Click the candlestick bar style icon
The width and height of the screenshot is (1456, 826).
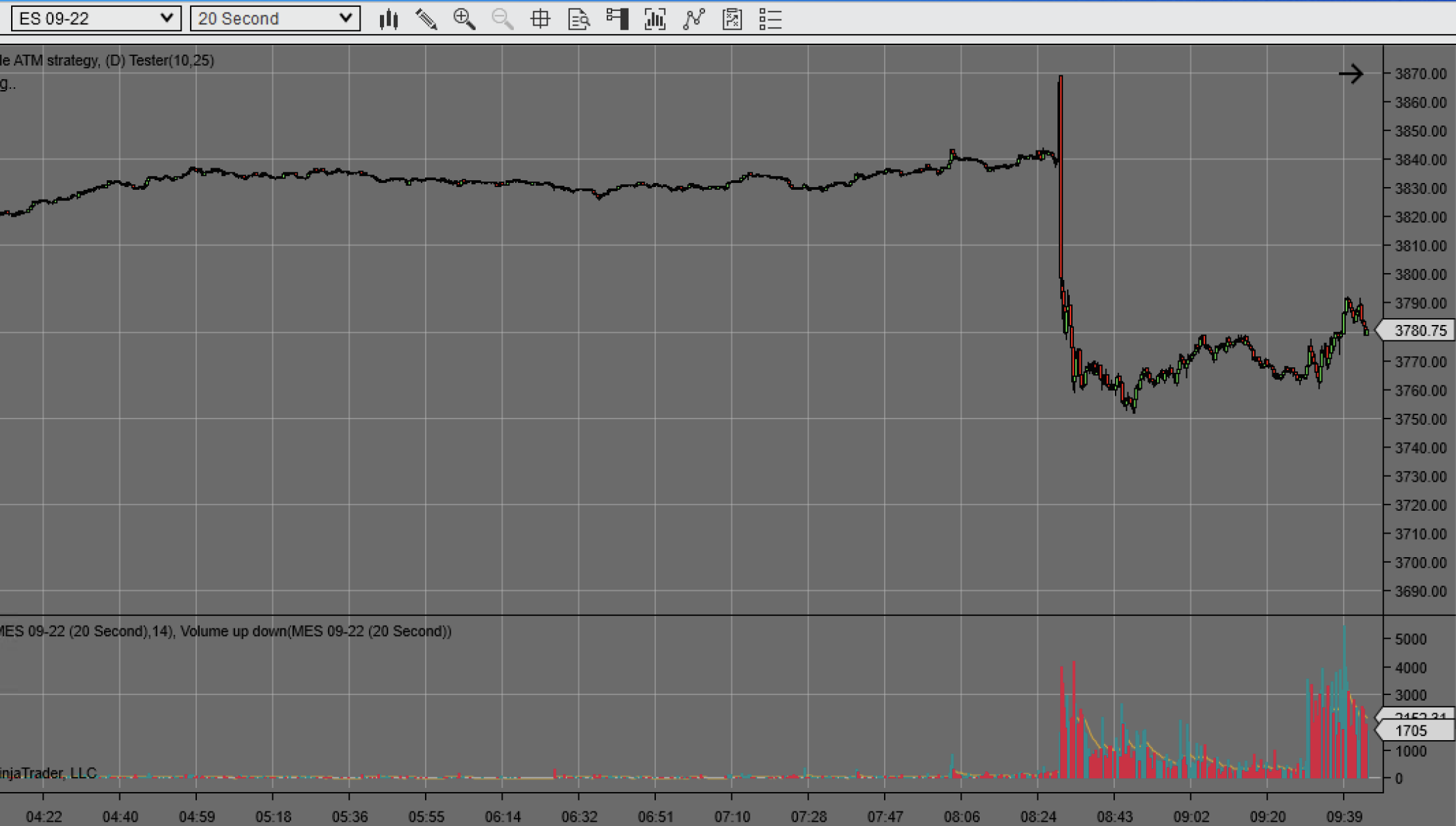point(389,19)
